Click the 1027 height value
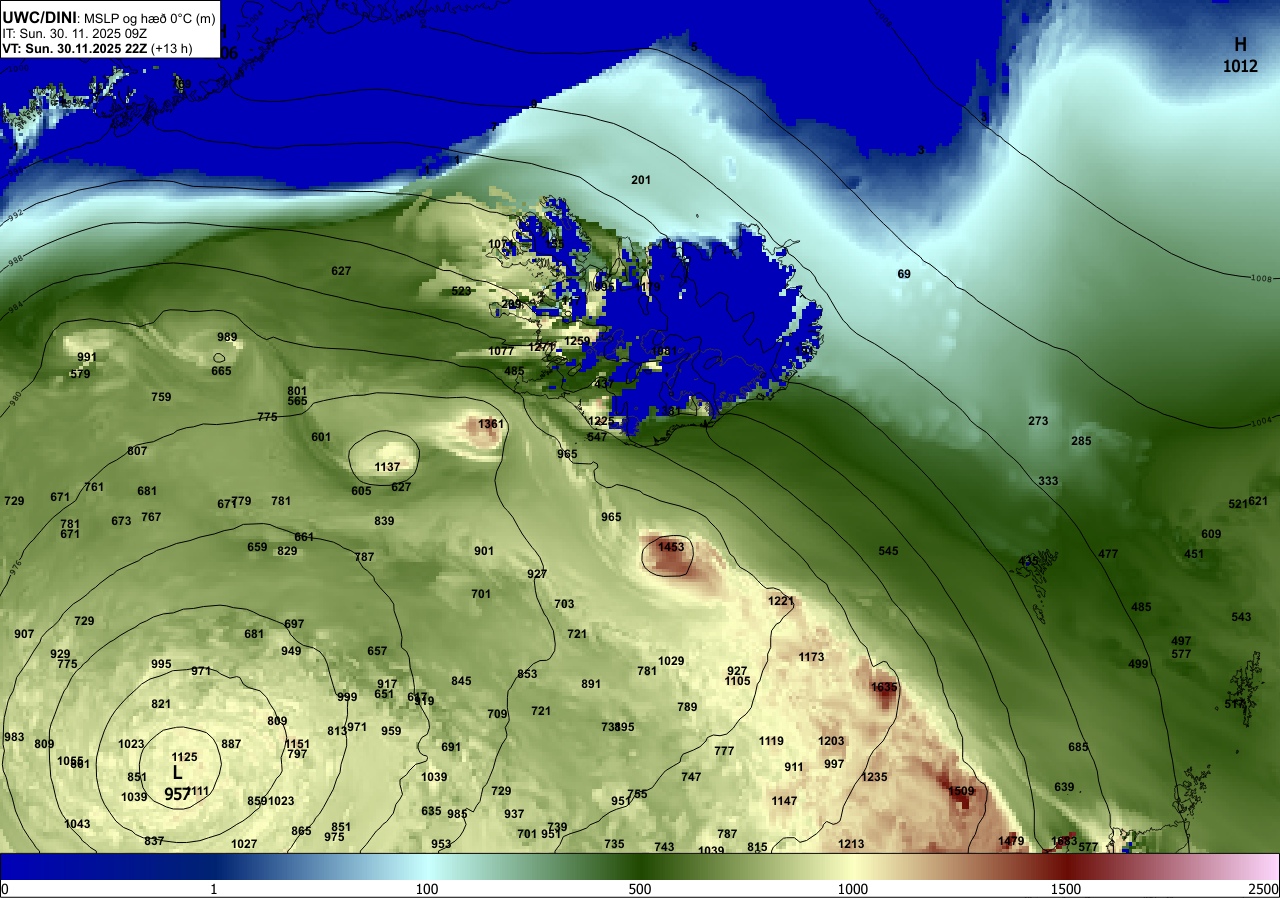Viewport: 1280px width, 898px height. point(244,844)
